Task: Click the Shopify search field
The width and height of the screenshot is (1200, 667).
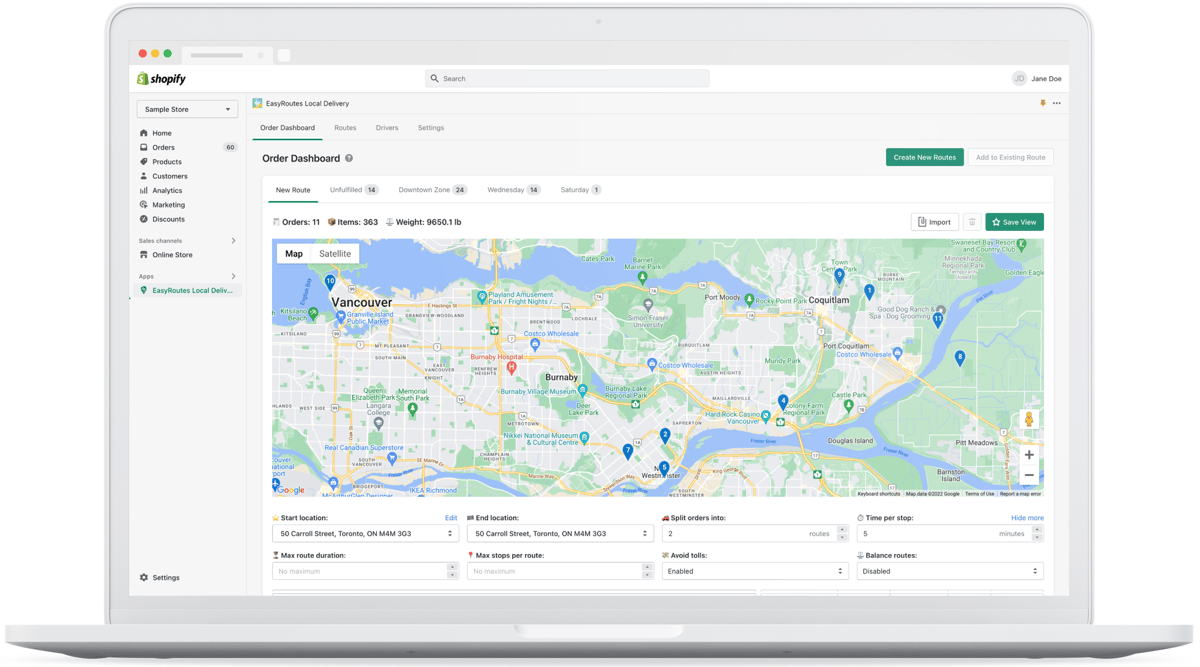Action: (567, 78)
